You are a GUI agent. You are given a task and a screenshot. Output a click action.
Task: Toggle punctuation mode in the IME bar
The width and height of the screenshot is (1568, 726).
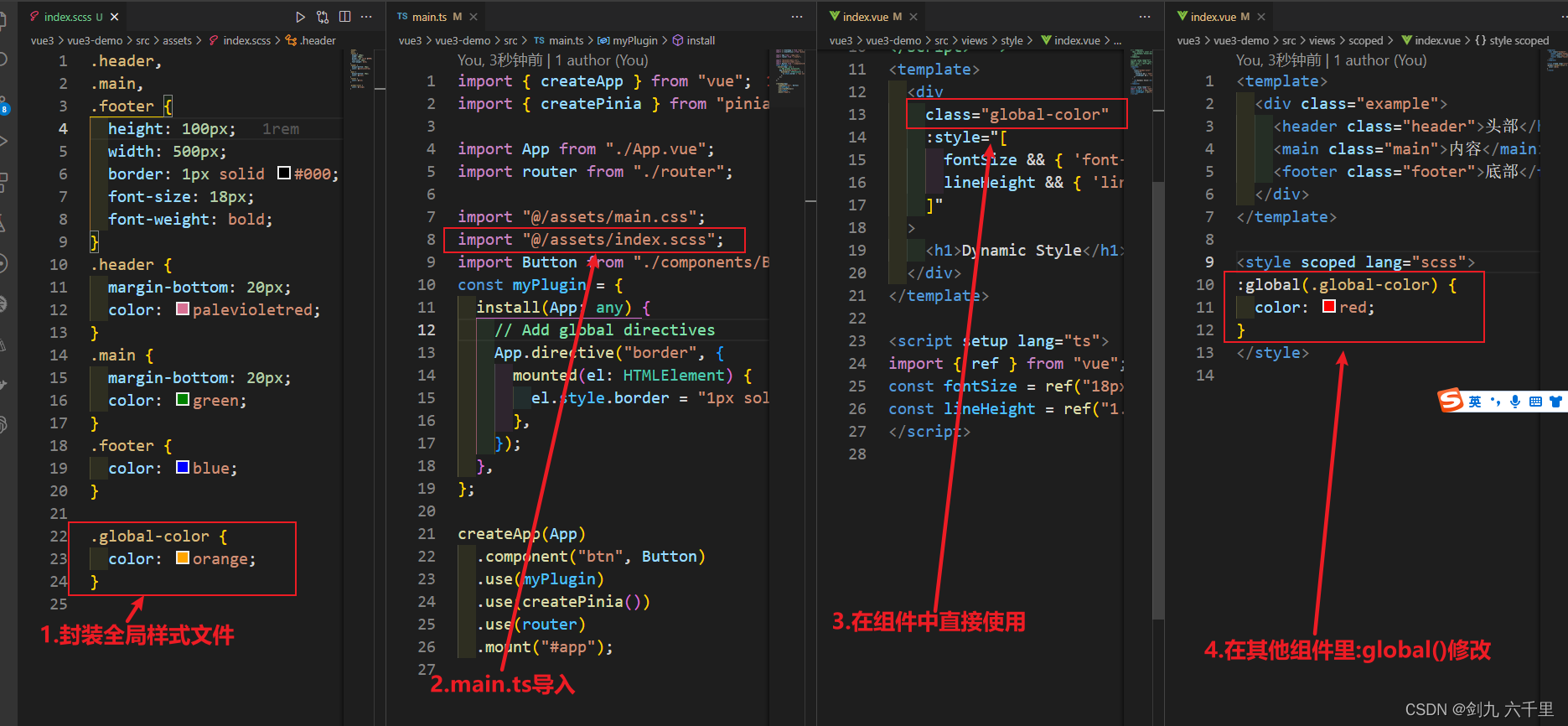[x=1495, y=402]
